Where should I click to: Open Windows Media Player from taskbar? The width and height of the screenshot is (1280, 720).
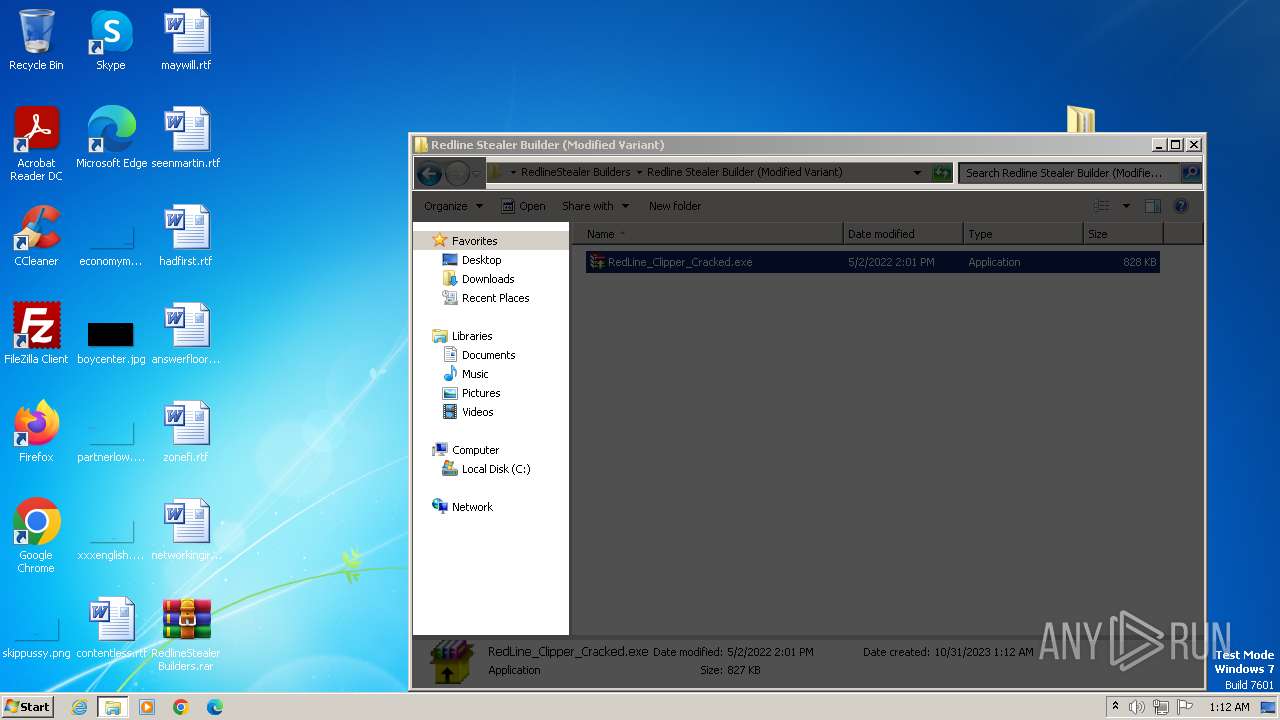[x=147, y=707]
